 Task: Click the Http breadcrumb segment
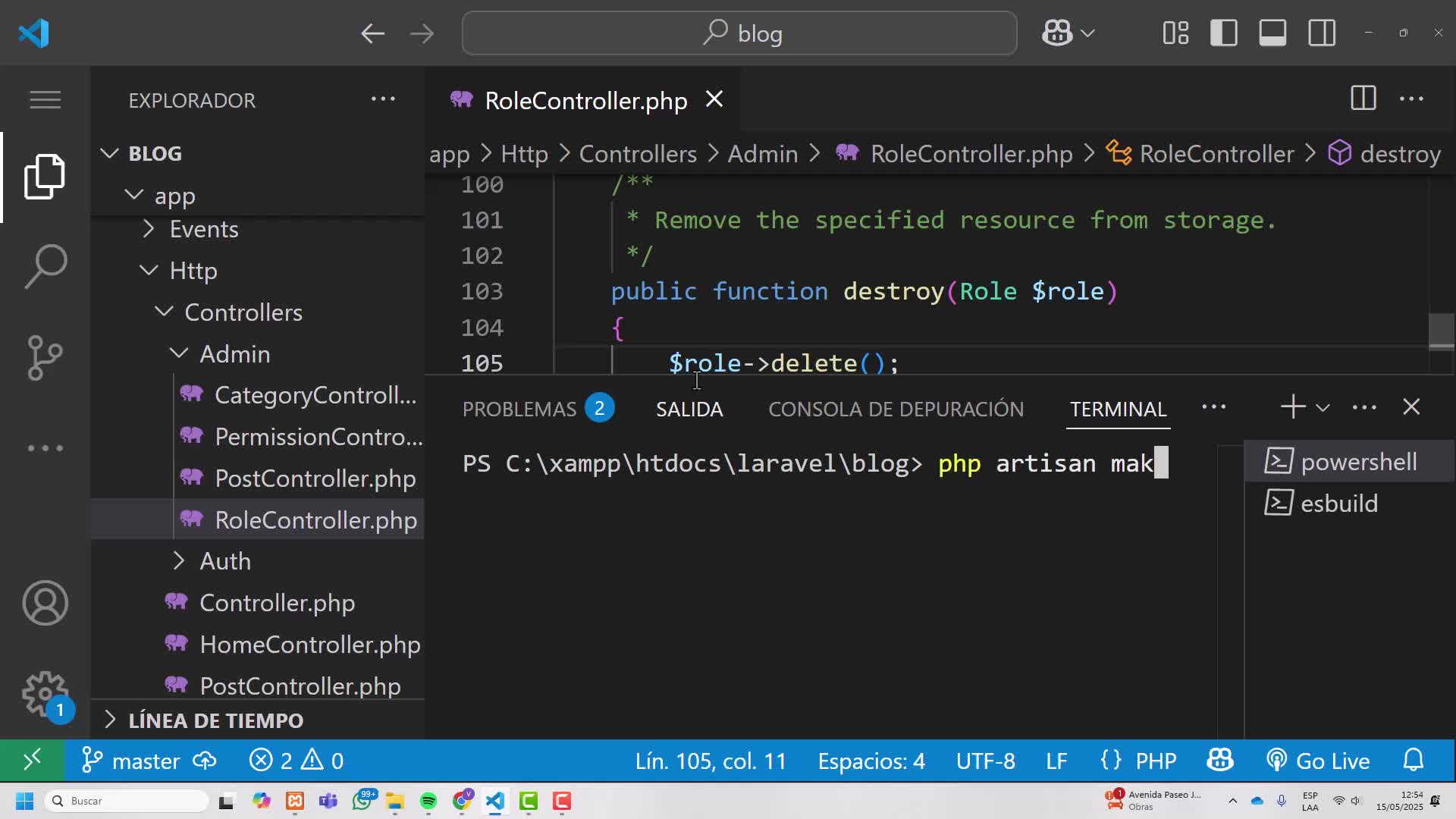524,154
